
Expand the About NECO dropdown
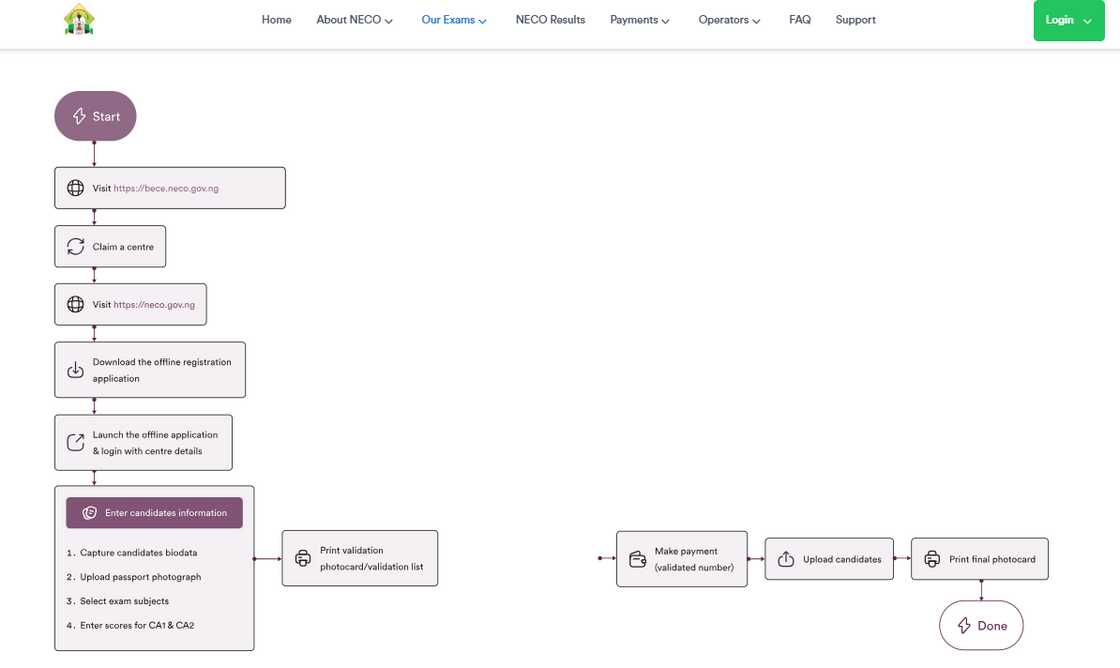pyautogui.click(x=354, y=20)
